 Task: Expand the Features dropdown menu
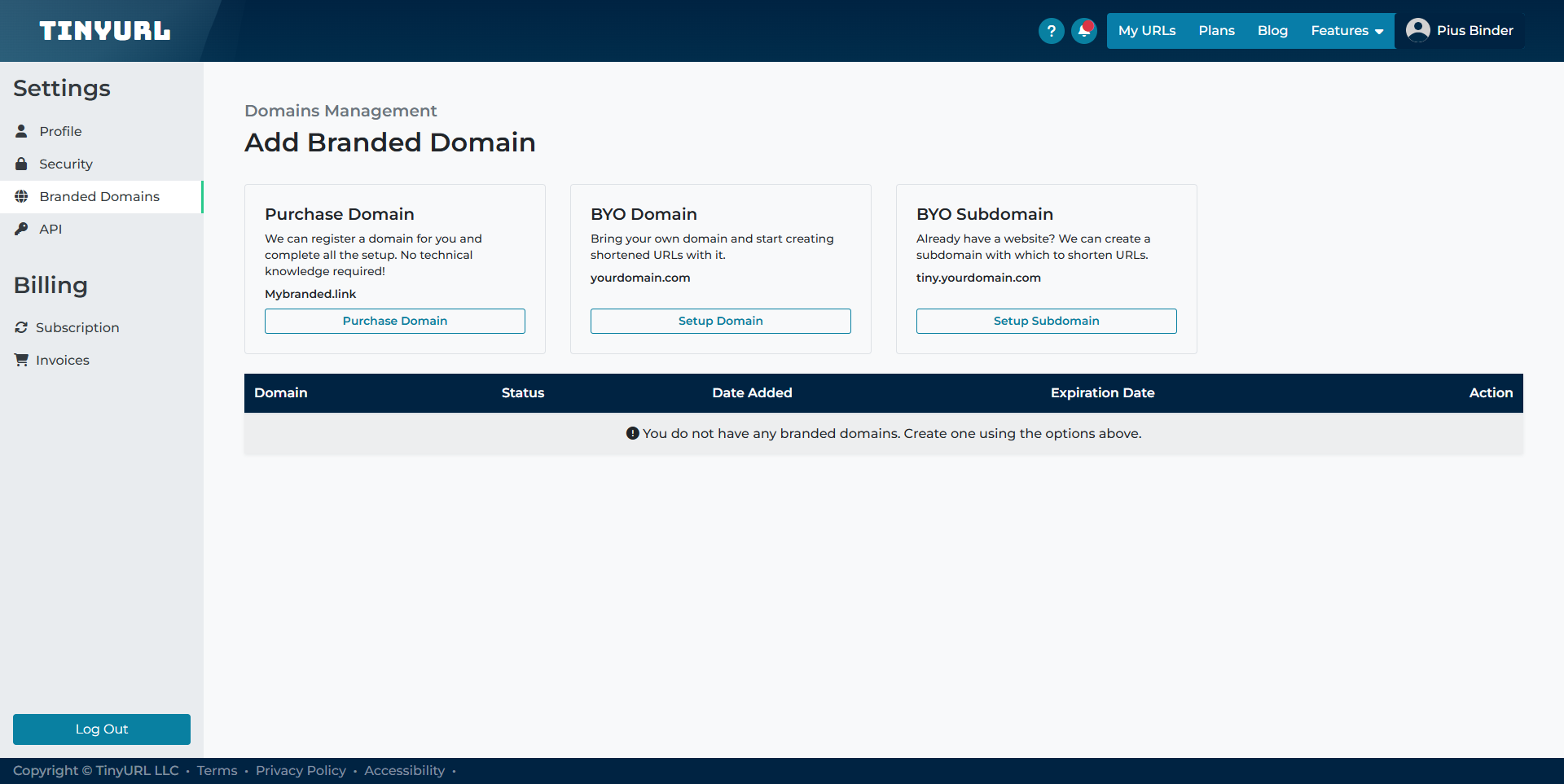[1347, 31]
